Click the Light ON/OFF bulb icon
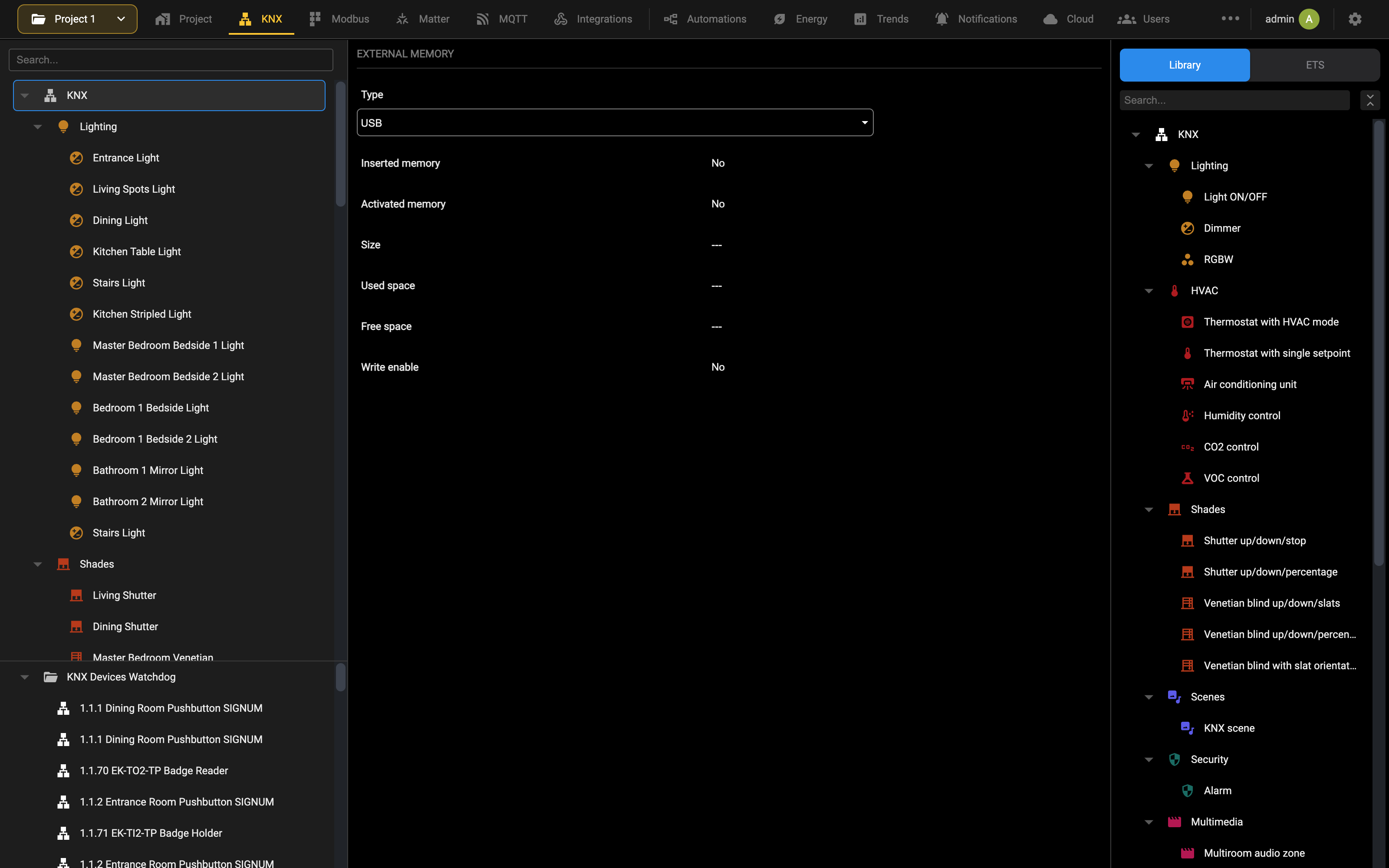The height and width of the screenshot is (868, 1389). coord(1187,197)
